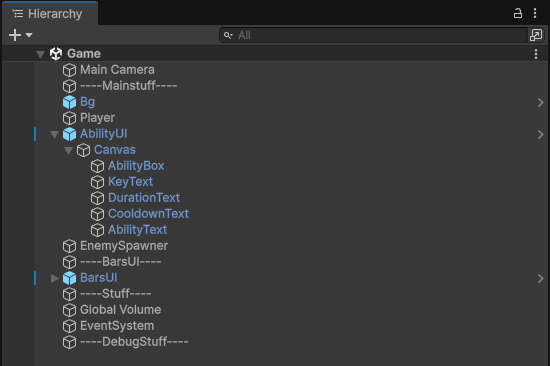
Task: Click the Global Volume cube icon
Action: coord(69,310)
